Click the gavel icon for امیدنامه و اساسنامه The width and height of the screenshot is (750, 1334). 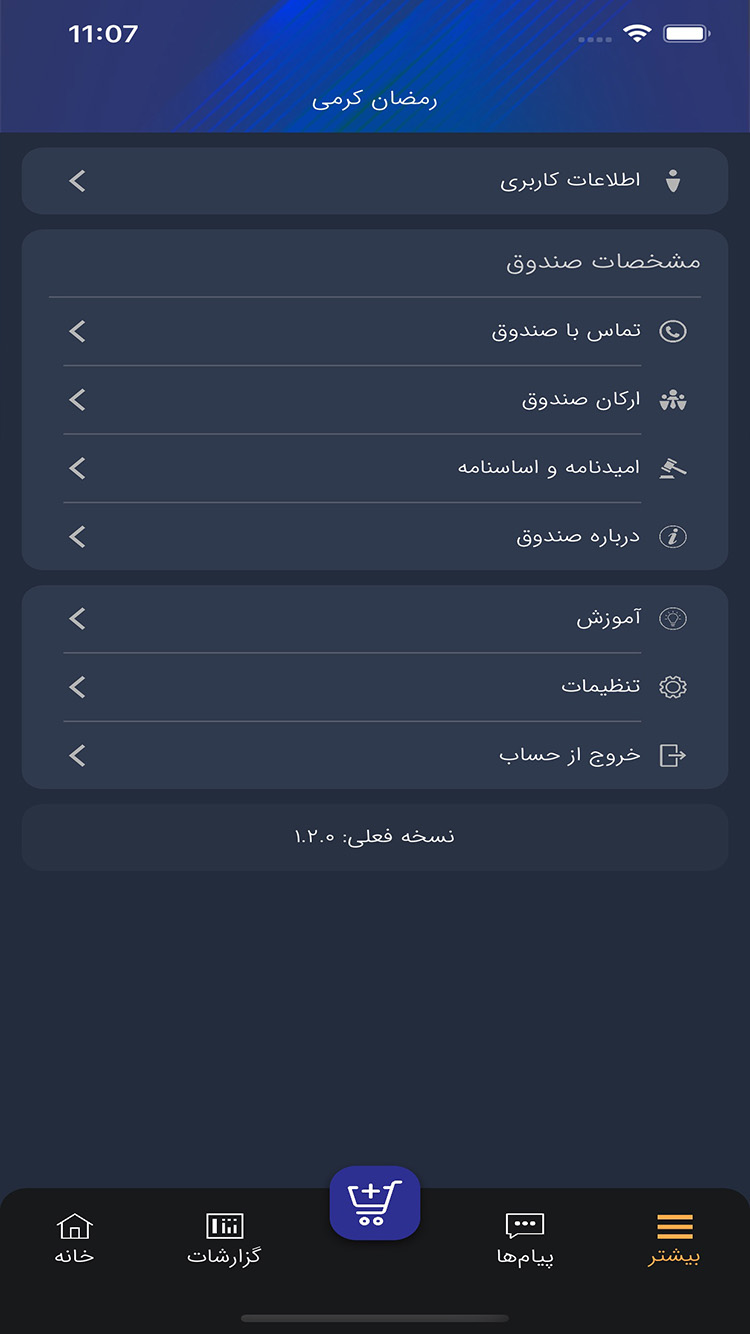pos(672,467)
